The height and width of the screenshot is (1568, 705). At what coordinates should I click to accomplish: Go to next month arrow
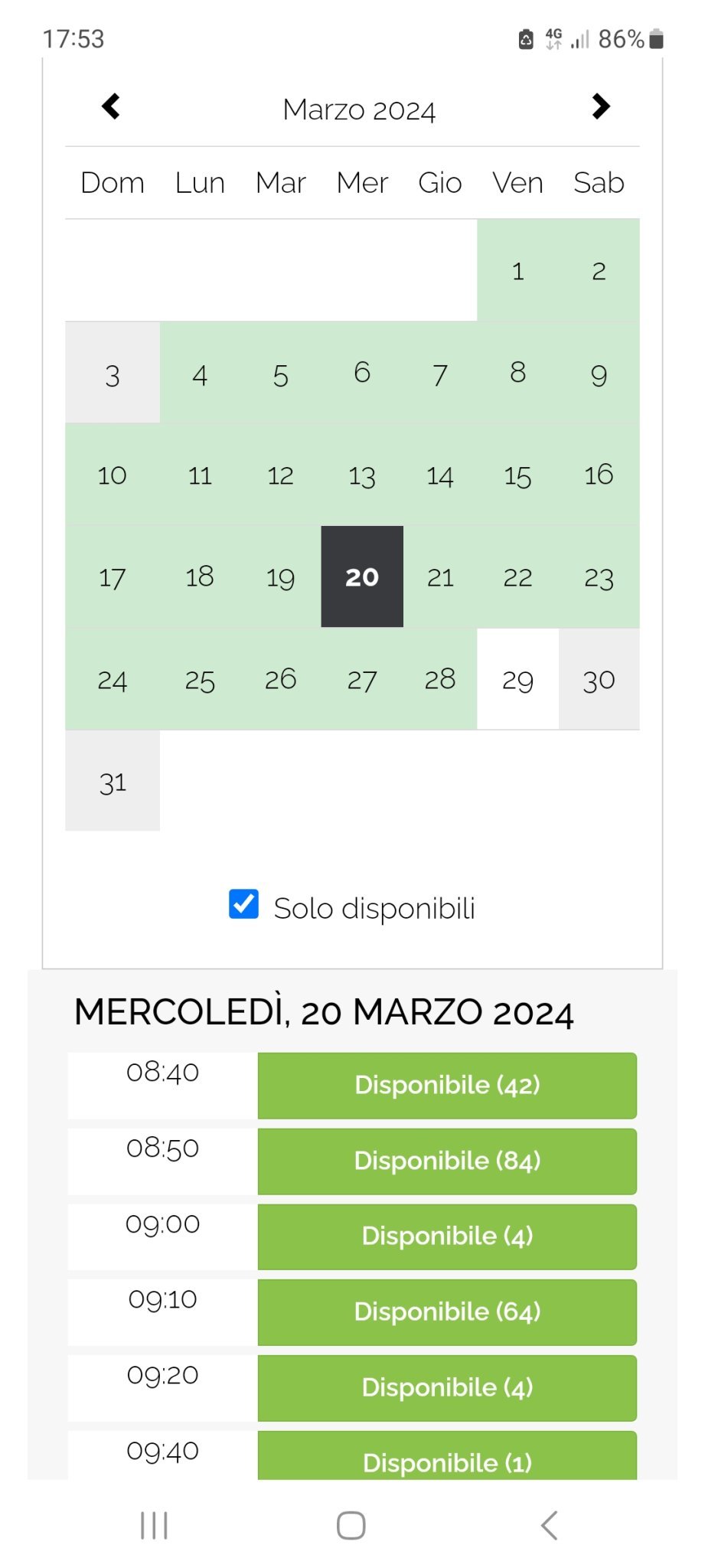(x=601, y=106)
